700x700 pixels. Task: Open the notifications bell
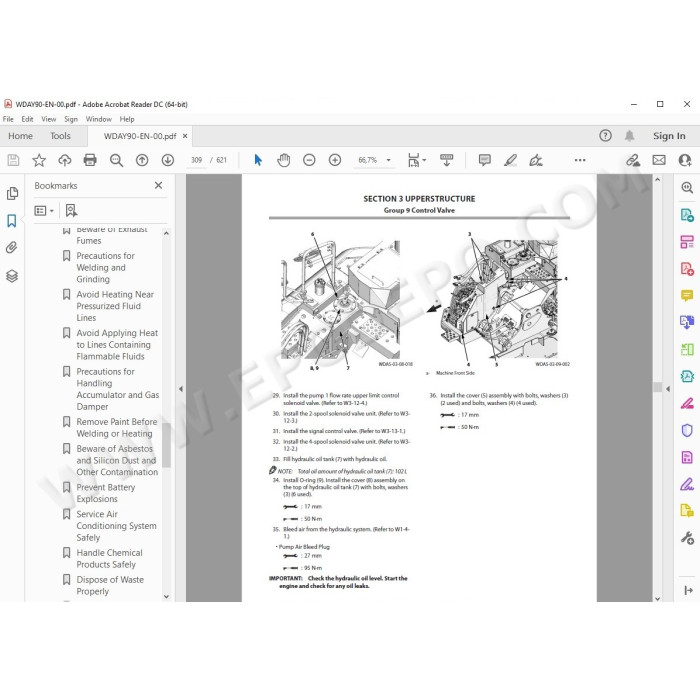point(629,136)
